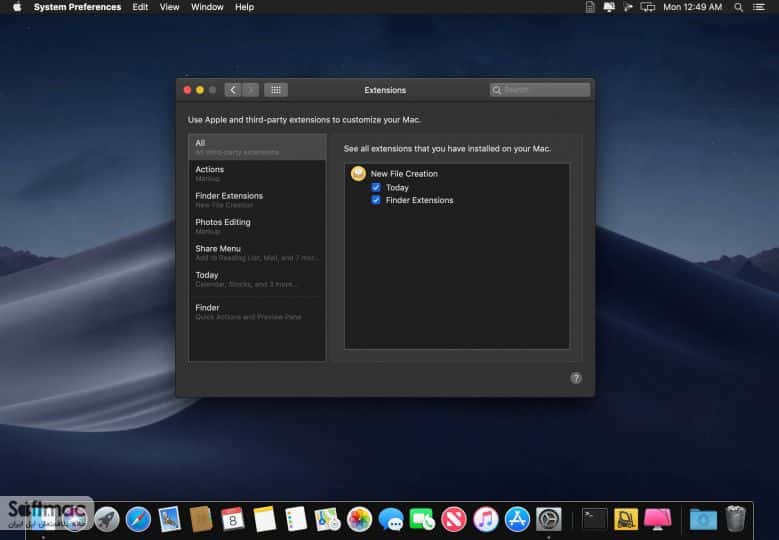This screenshot has height=540, width=779.
Task: Click the flag icon in menu bar
Action: [x=628, y=7]
